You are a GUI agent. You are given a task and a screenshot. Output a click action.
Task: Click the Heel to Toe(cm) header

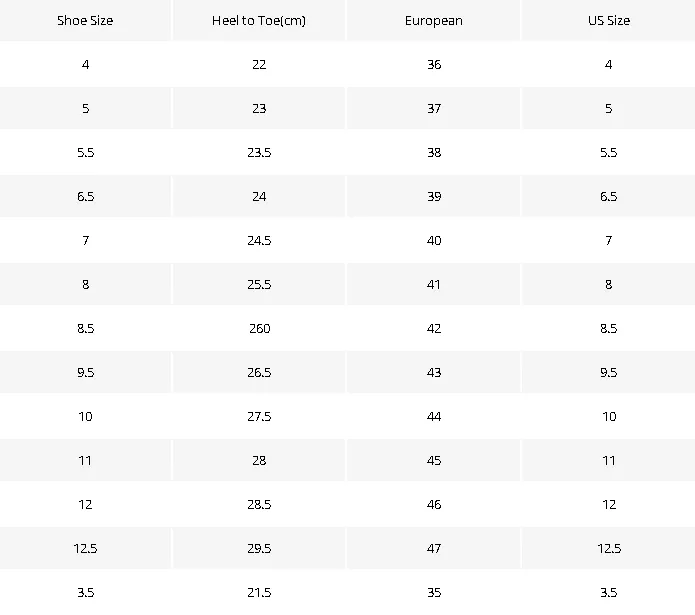(259, 20)
